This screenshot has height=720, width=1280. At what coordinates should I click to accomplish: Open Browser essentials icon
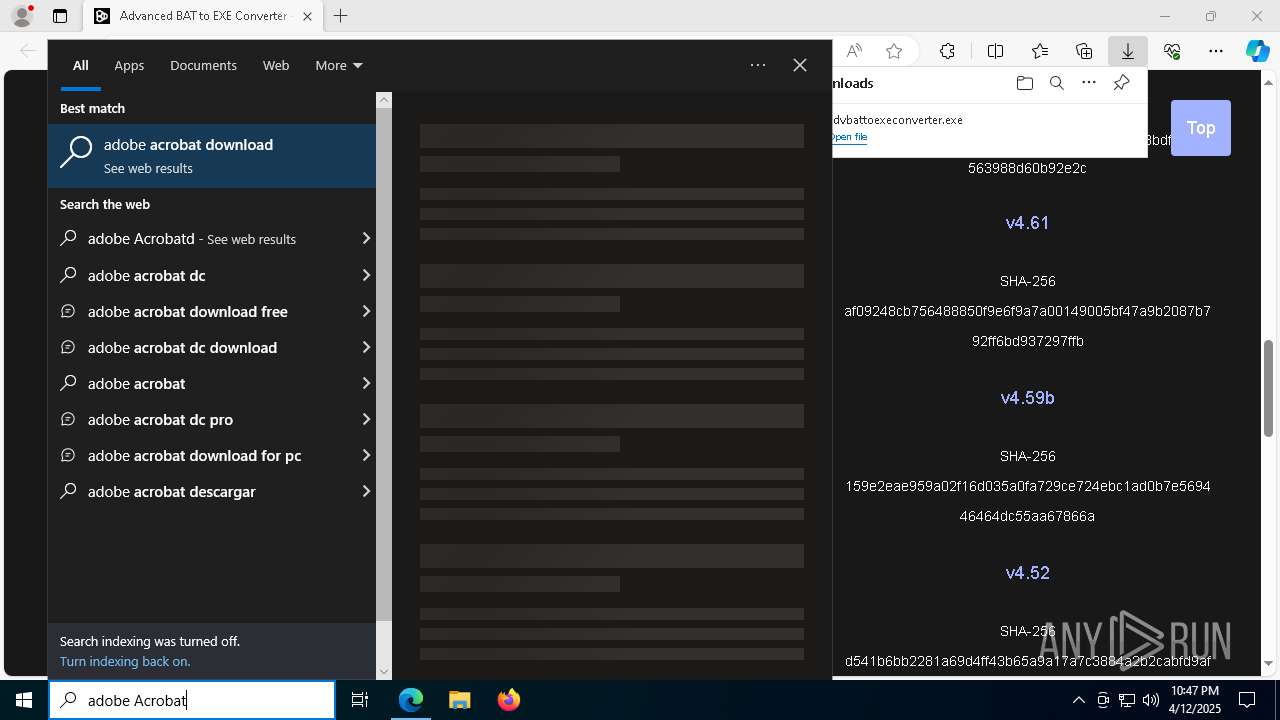(x=1172, y=51)
